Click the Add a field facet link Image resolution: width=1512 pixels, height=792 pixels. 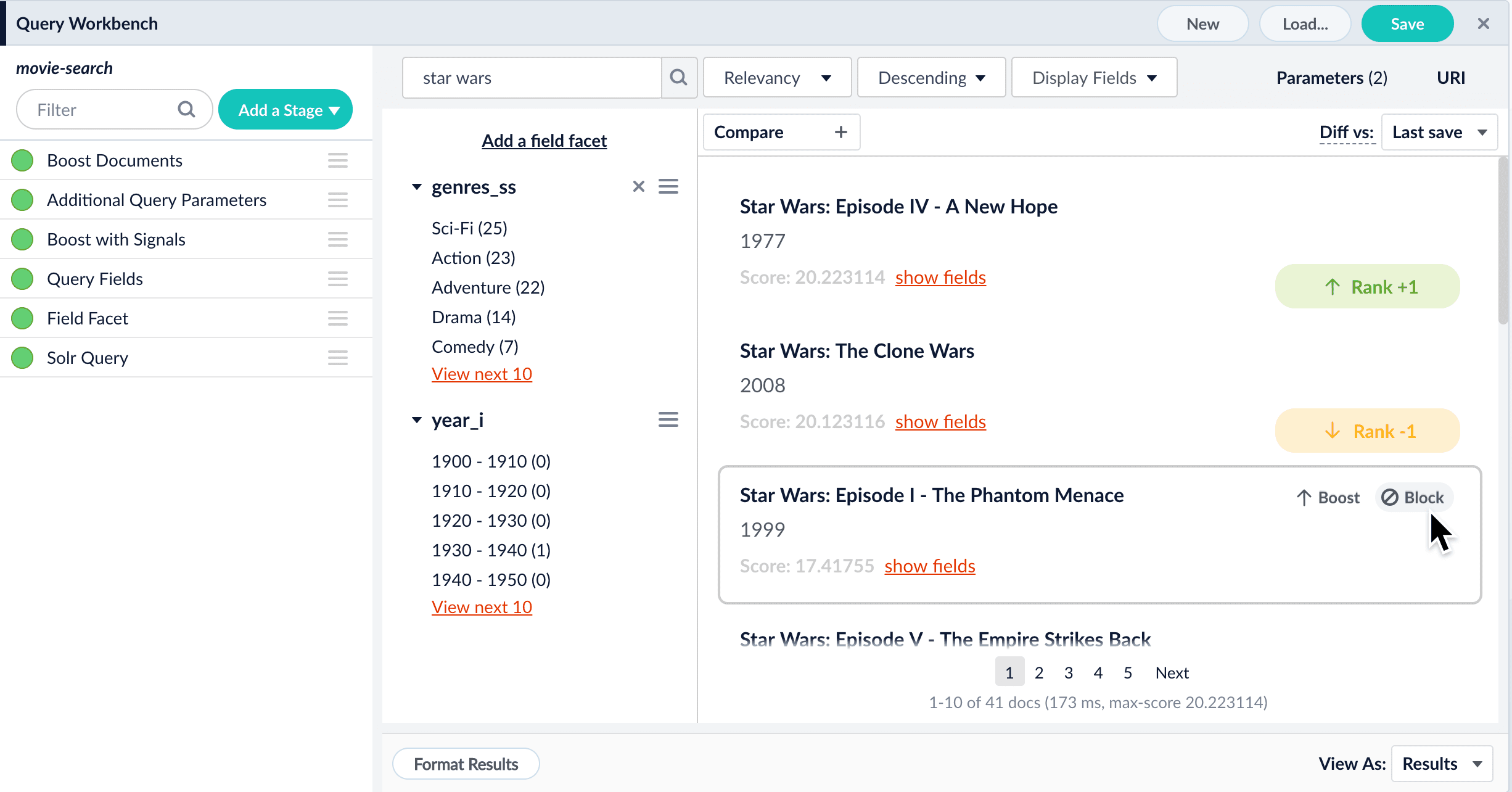click(x=544, y=141)
